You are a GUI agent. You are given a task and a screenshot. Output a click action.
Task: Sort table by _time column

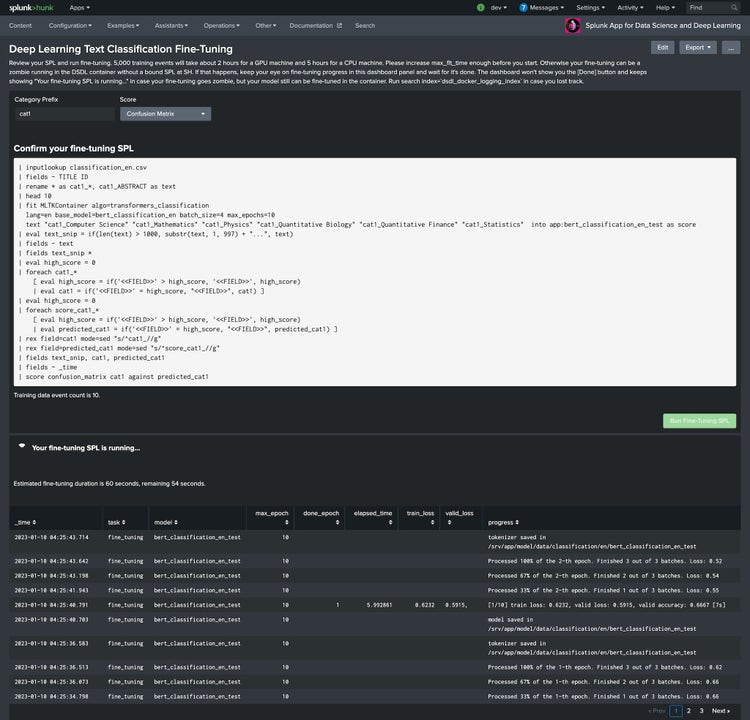24,522
